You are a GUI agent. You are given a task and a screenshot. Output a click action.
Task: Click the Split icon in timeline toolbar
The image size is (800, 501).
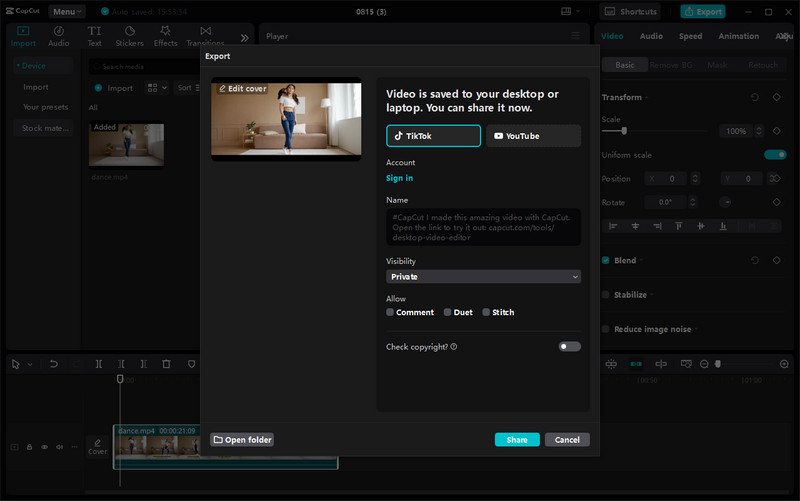(x=98, y=364)
